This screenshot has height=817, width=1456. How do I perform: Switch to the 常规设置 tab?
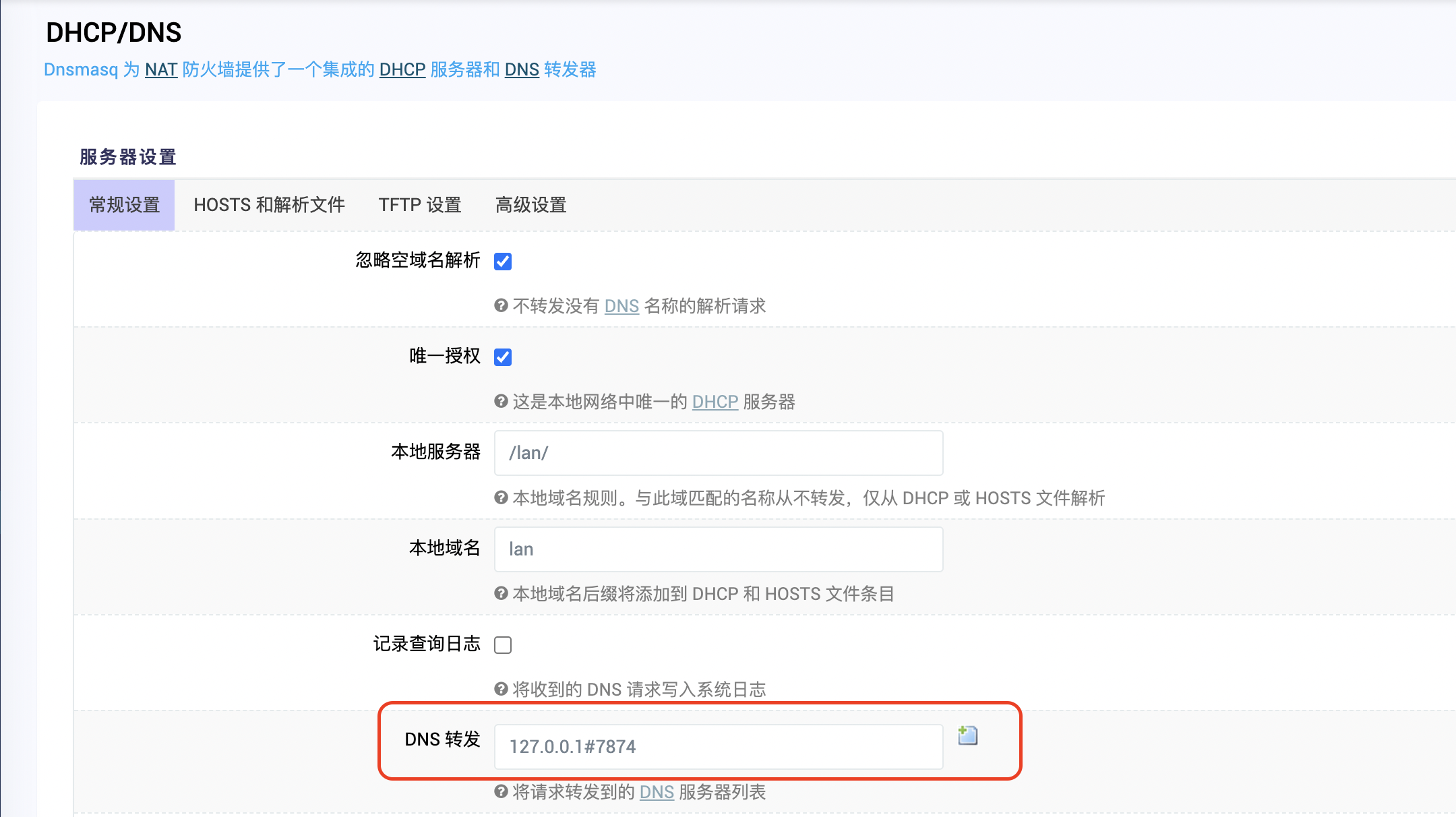point(124,205)
